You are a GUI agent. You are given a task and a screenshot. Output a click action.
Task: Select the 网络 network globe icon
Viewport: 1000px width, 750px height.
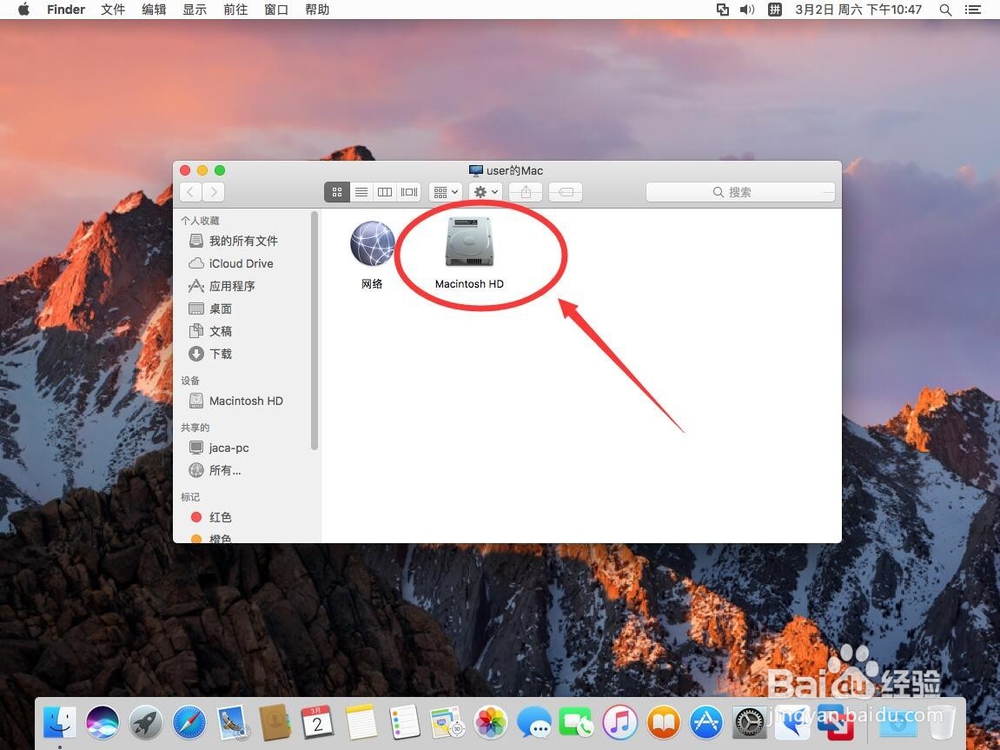click(372, 243)
